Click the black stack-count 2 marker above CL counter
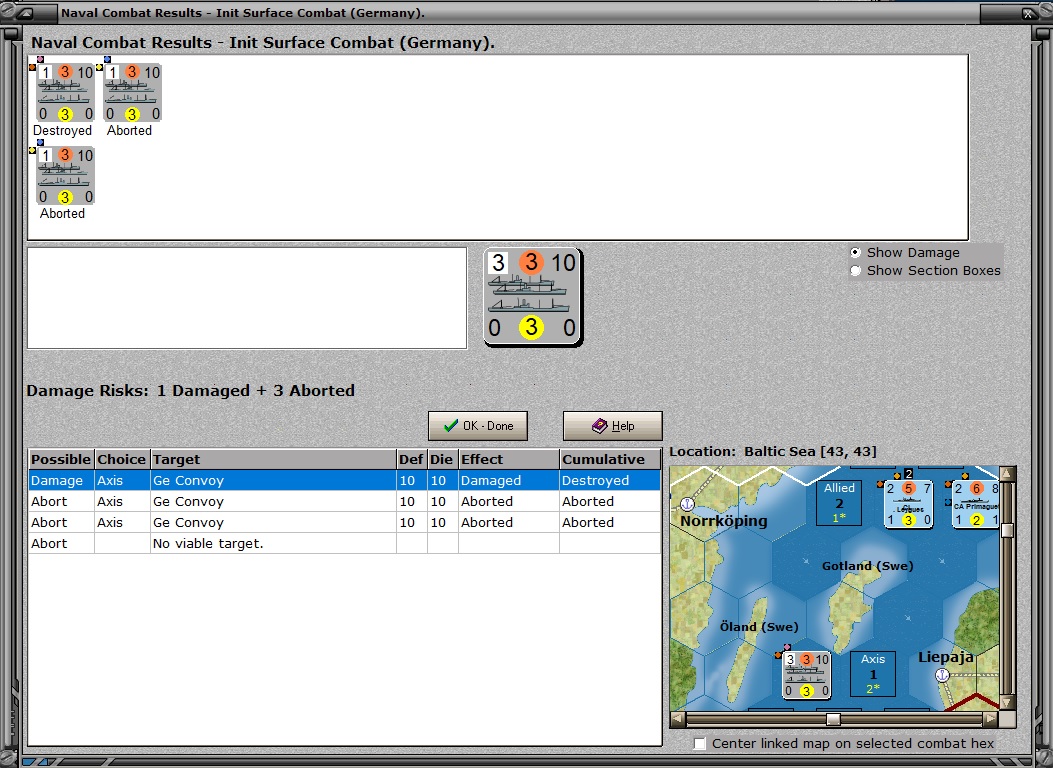This screenshot has width=1053, height=768. (909, 474)
